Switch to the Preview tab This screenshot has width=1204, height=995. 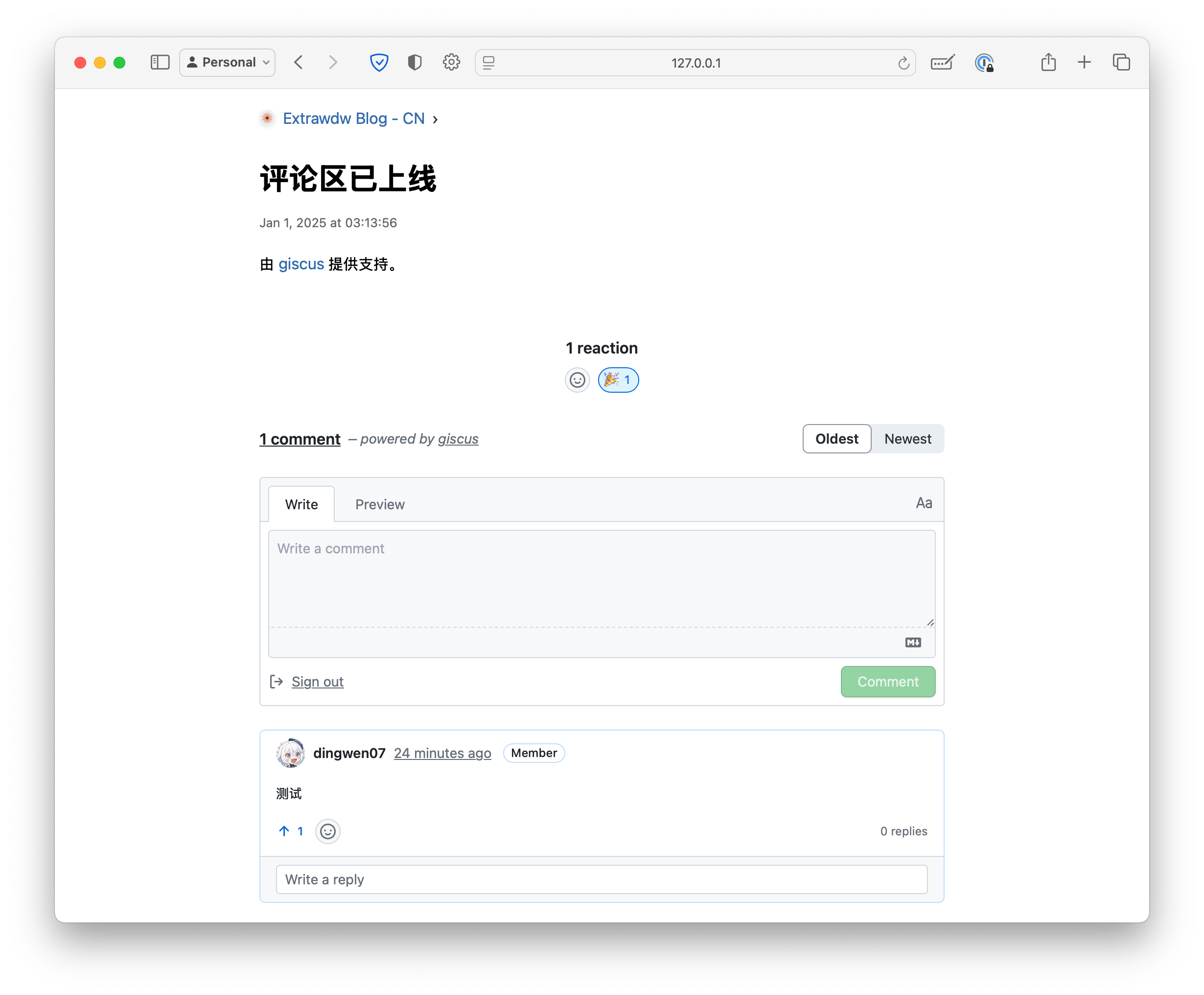pyautogui.click(x=380, y=504)
